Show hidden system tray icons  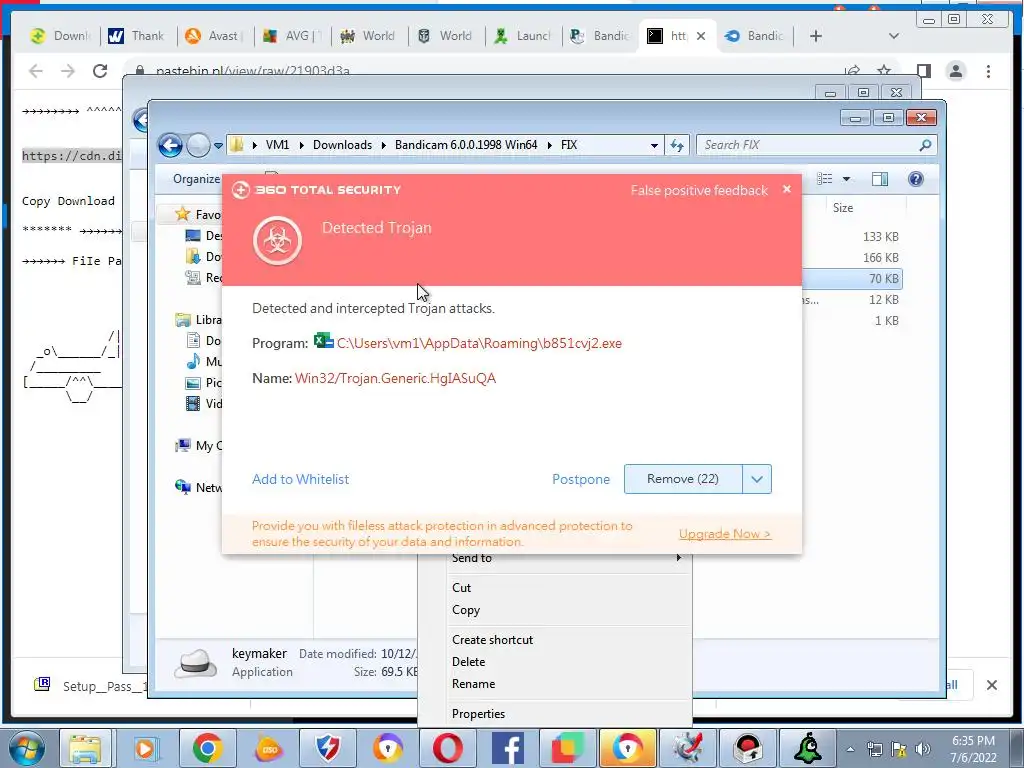[x=850, y=749]
